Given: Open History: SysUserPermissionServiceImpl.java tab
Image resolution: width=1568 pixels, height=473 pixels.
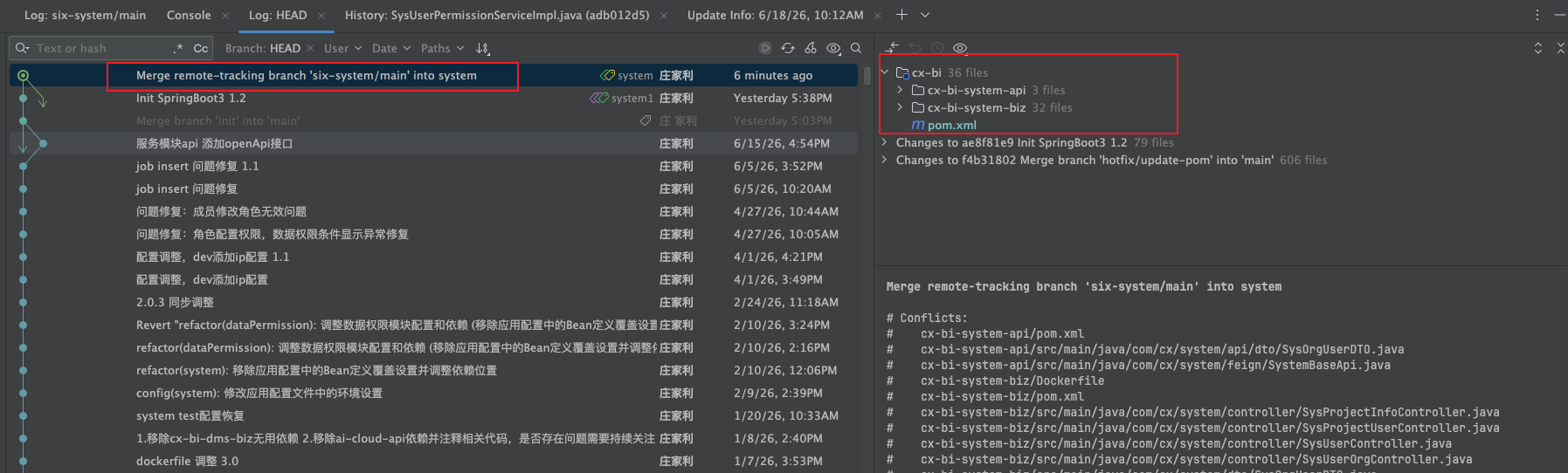Looking at the screenshot, I should pyautogui.click(x=496, y=15).
